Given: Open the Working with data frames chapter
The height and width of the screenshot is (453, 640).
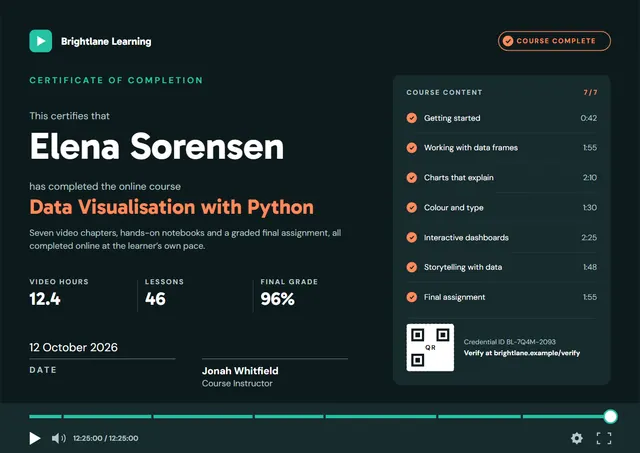Looking at the screenshot, I should tap(501, 148).
